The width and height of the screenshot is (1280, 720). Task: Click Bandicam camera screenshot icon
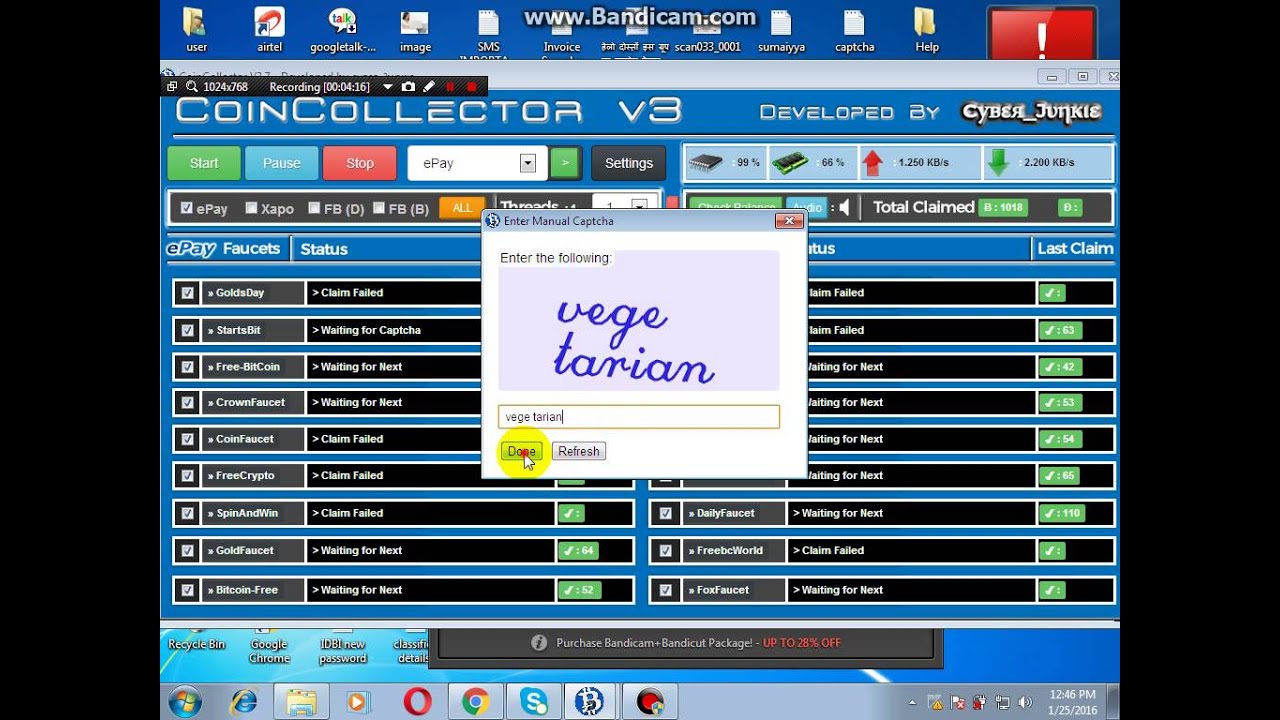[x=408, y=87]
